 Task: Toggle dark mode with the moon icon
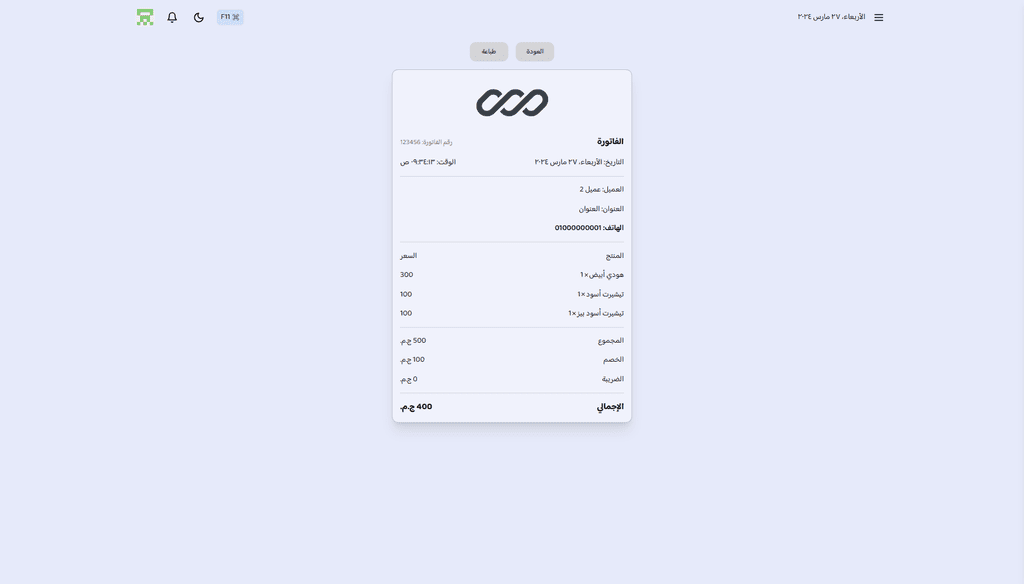click(199, 18)
